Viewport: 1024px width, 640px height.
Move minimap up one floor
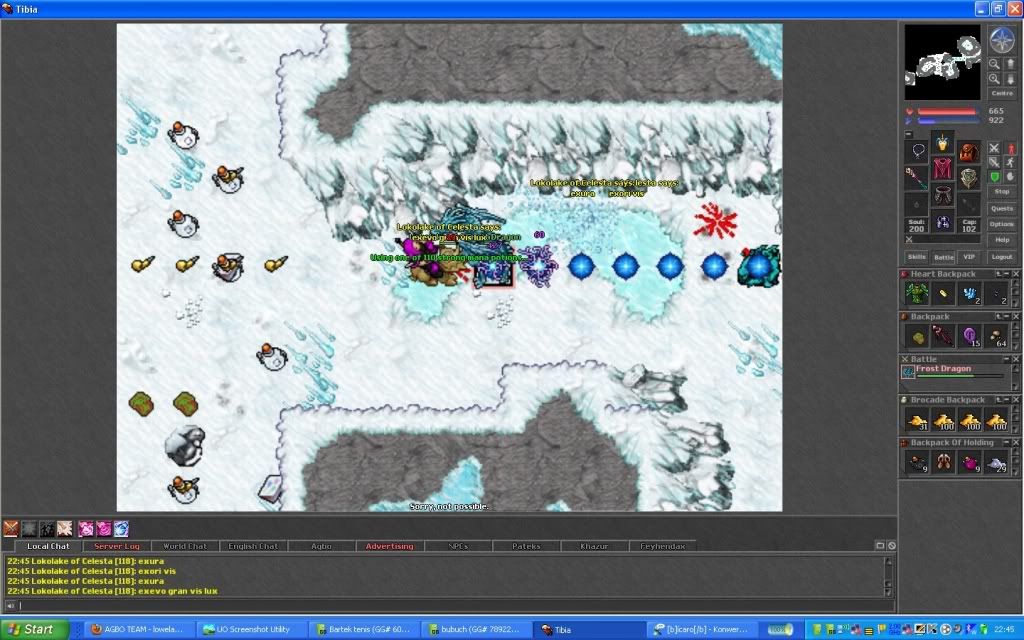tap(1010, 64)
